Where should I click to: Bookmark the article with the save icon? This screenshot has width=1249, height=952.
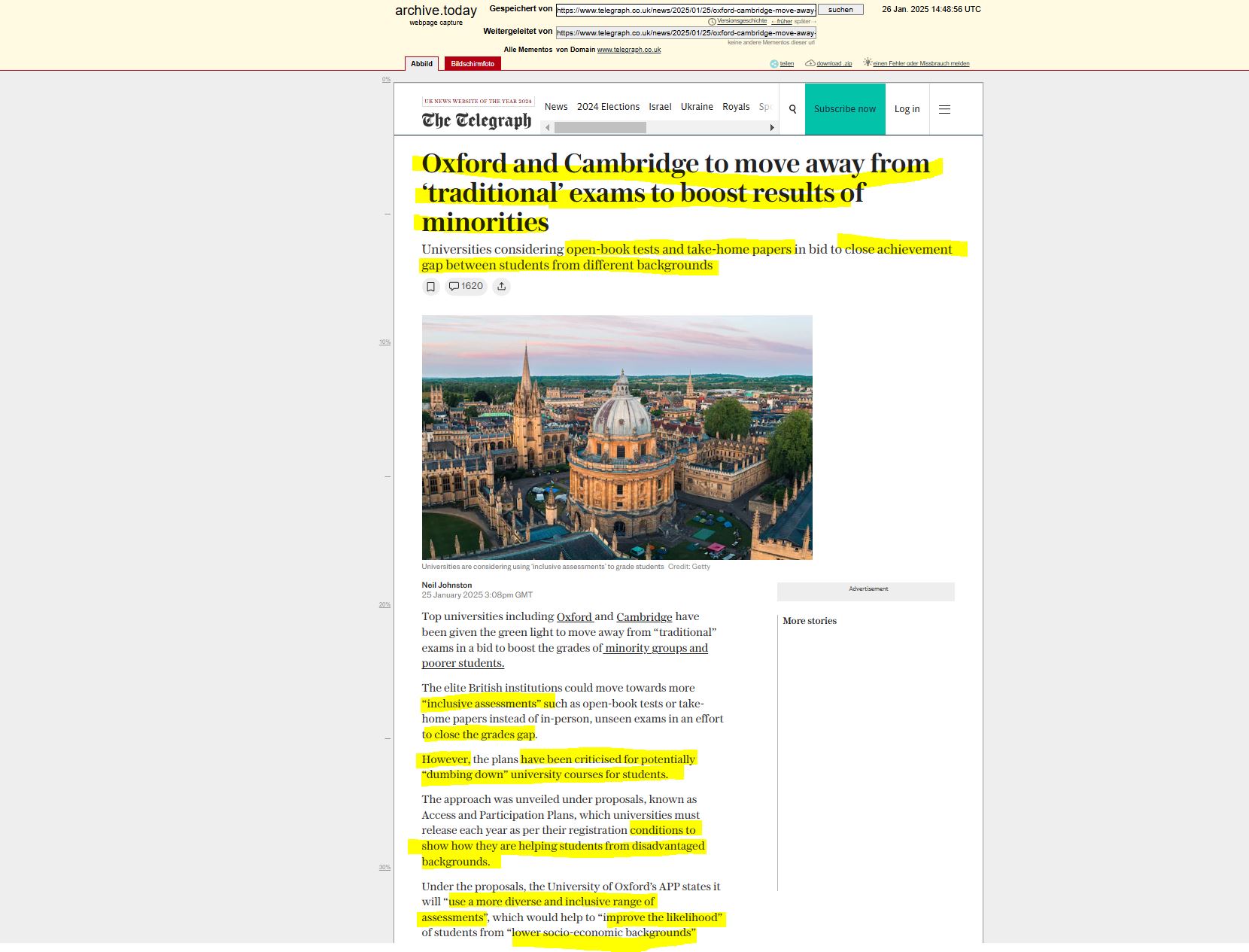tap(430, 287)
